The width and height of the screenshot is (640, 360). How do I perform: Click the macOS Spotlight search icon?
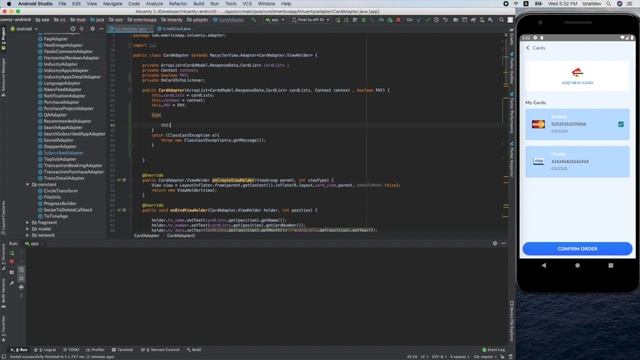608,4
